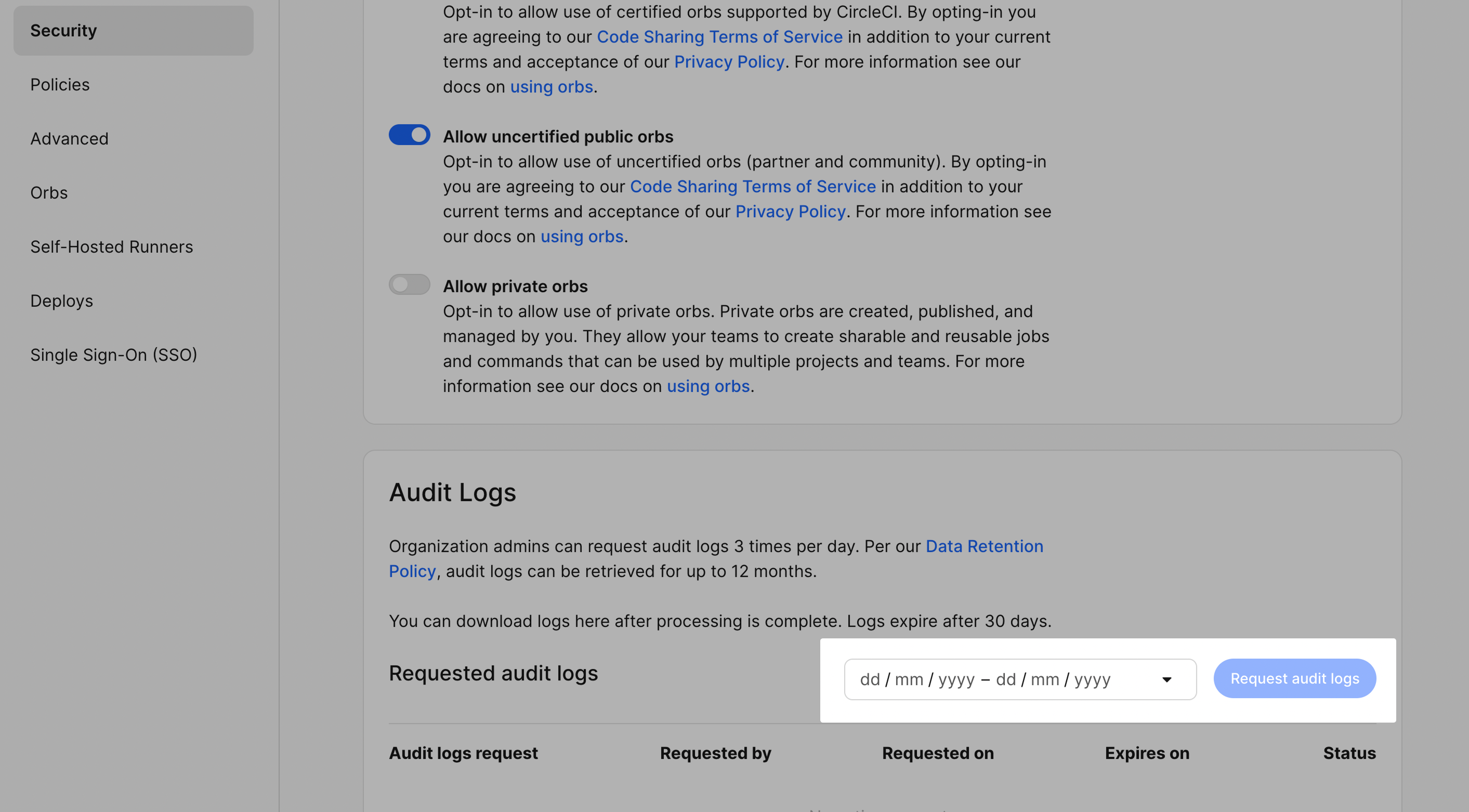Open Code Sharing Terms link for certified orbs
This screenshot has height=812, width=1469.
719,37
